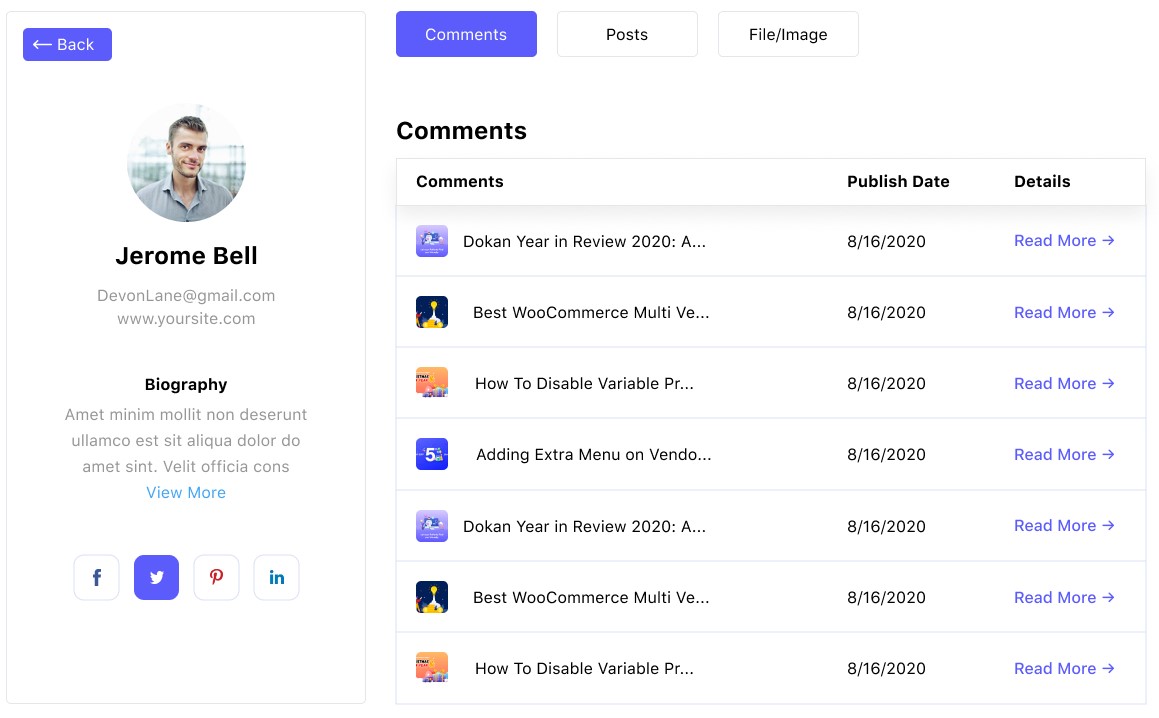This screenshot has width=1159, height=718.
Task: Open the LinkedIn social icon
Action: coord(276,578)
